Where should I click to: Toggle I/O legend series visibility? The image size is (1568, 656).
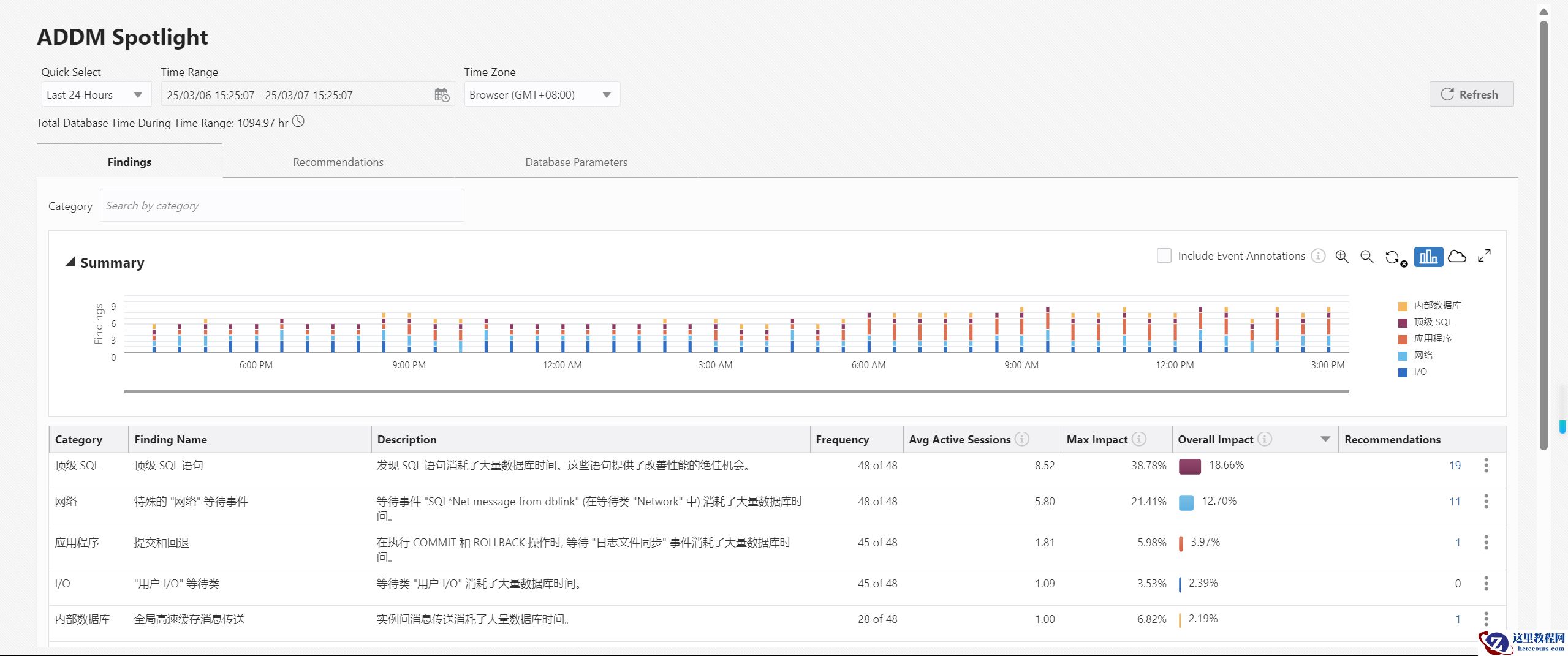click(1419, 372)
